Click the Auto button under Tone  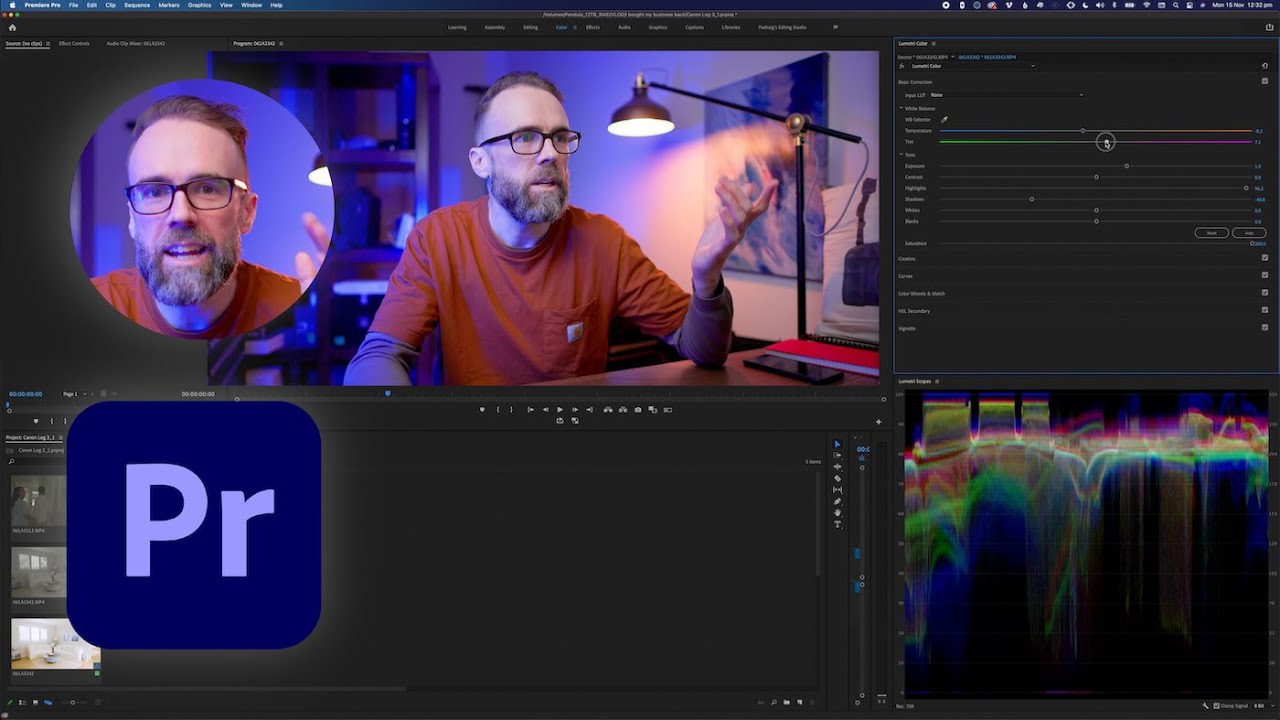point(1249,232)
